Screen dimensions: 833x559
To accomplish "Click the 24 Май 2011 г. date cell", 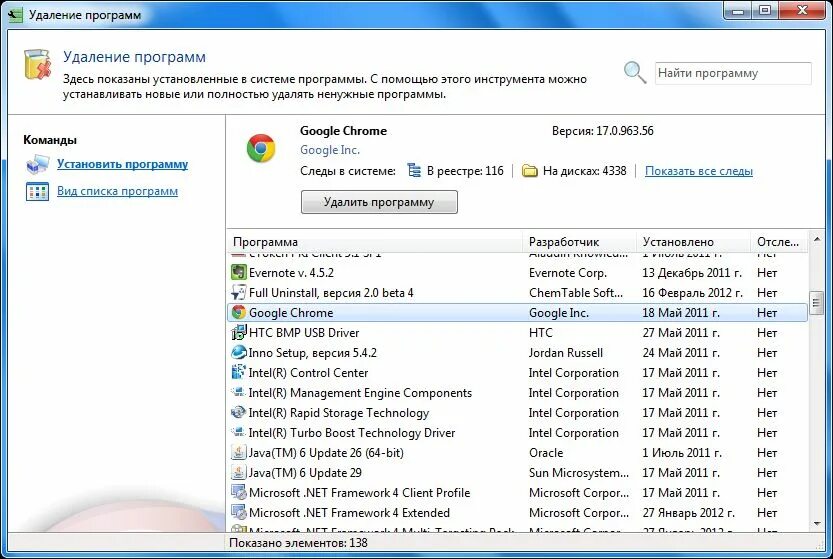I will pos(681,353).
